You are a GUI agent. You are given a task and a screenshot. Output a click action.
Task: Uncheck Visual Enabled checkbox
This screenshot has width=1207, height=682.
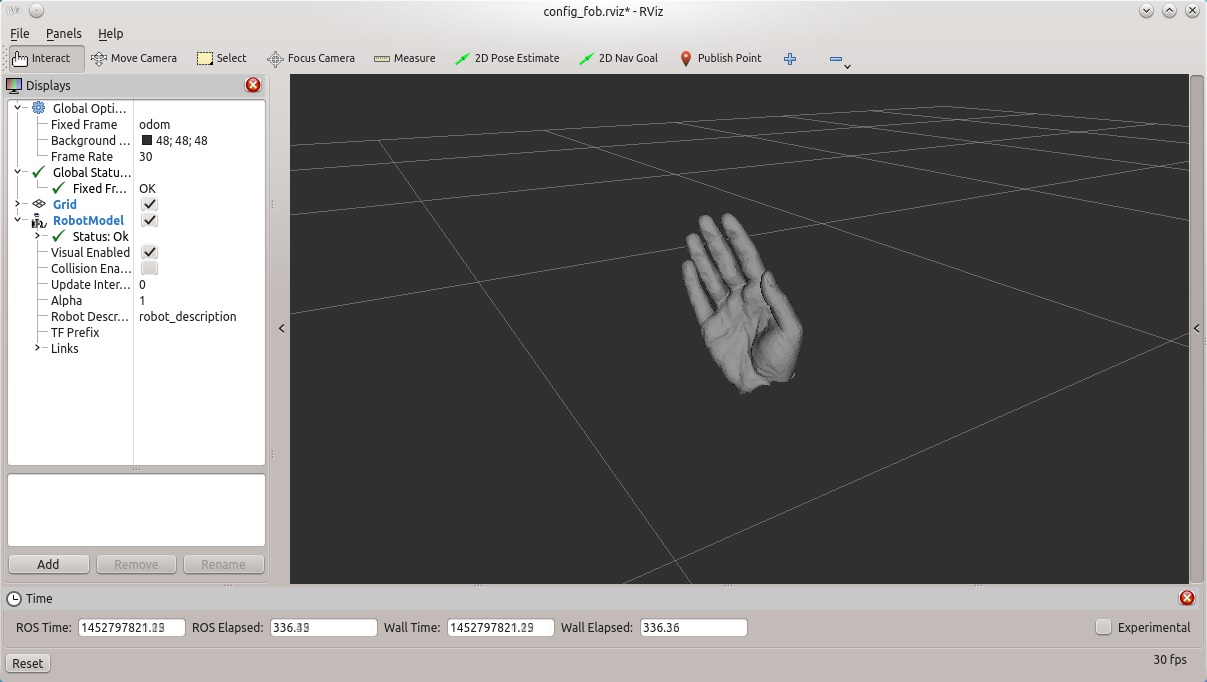click(x=149, y=252)
